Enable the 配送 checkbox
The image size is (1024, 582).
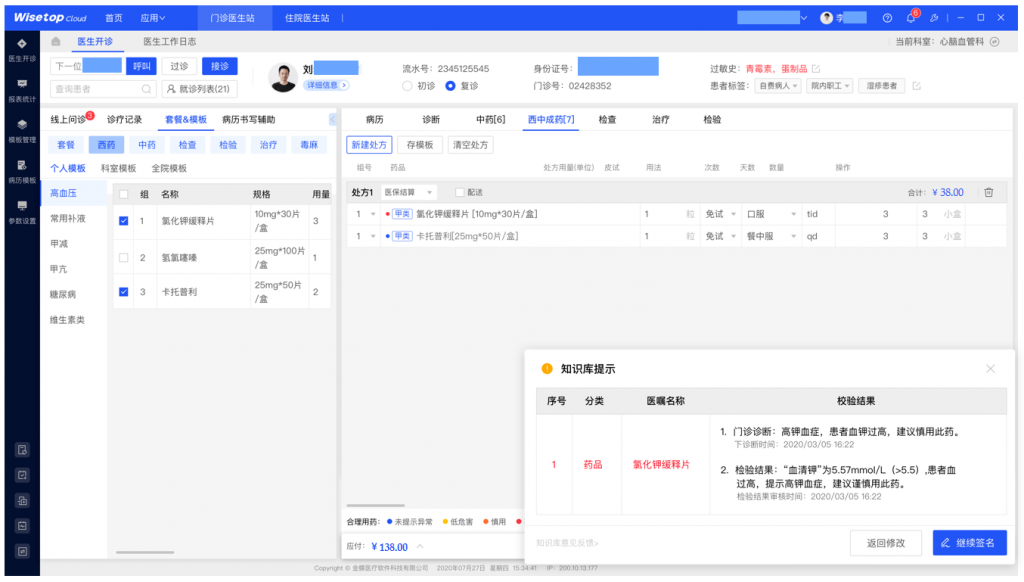pos(460,192)
